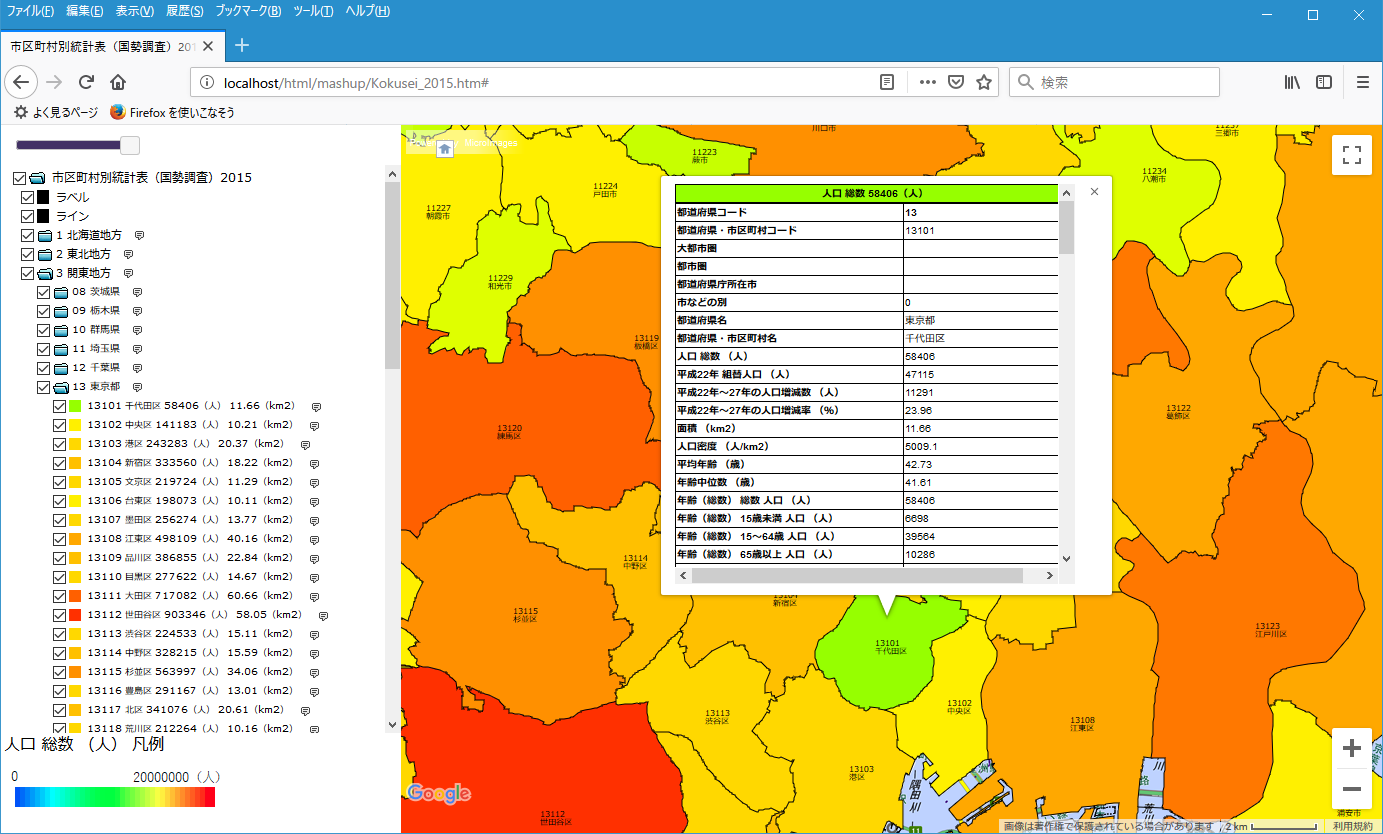The height and width of the screenshot is (834, 1383).
Task: Click the 利用規約 link on map
Action: pos(1352,826)
